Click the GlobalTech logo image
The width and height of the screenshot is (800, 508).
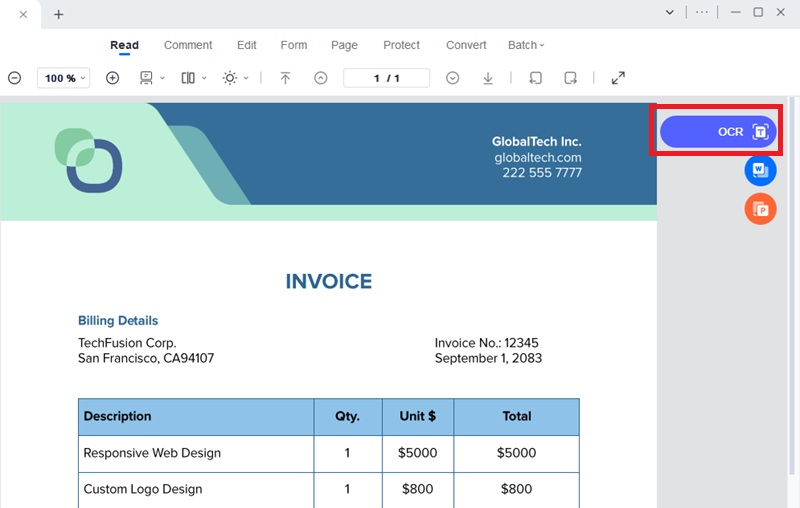[88, 160]
